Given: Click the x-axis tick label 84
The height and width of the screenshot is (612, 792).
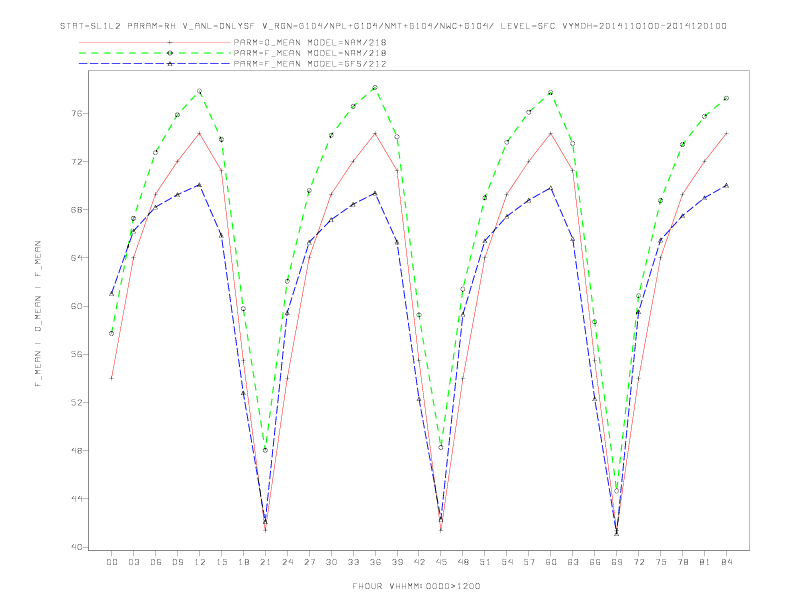Looking at the screenshot, I should coord(726,562).
